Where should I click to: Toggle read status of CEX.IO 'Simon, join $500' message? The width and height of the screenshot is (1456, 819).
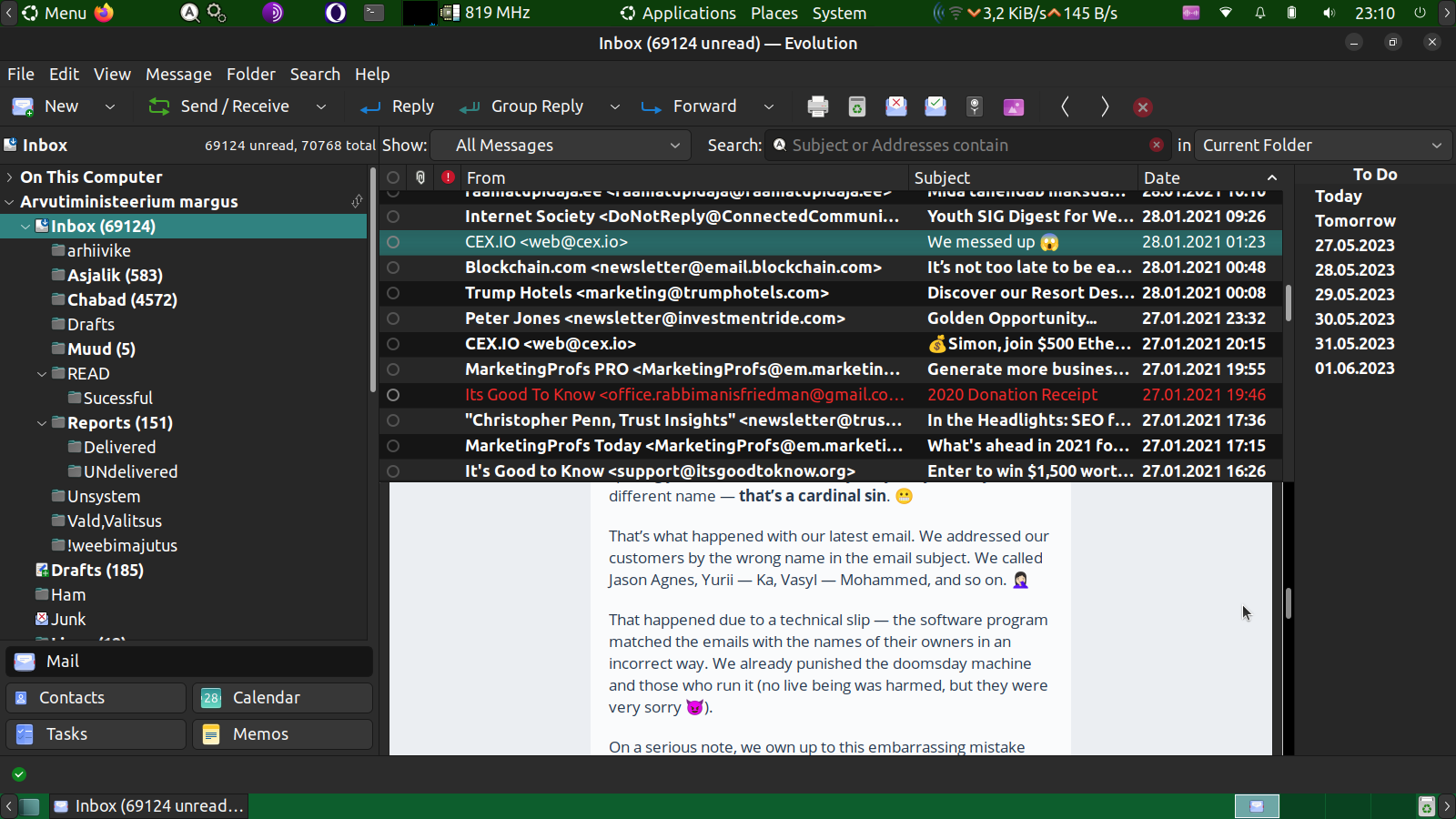[393, 344]
